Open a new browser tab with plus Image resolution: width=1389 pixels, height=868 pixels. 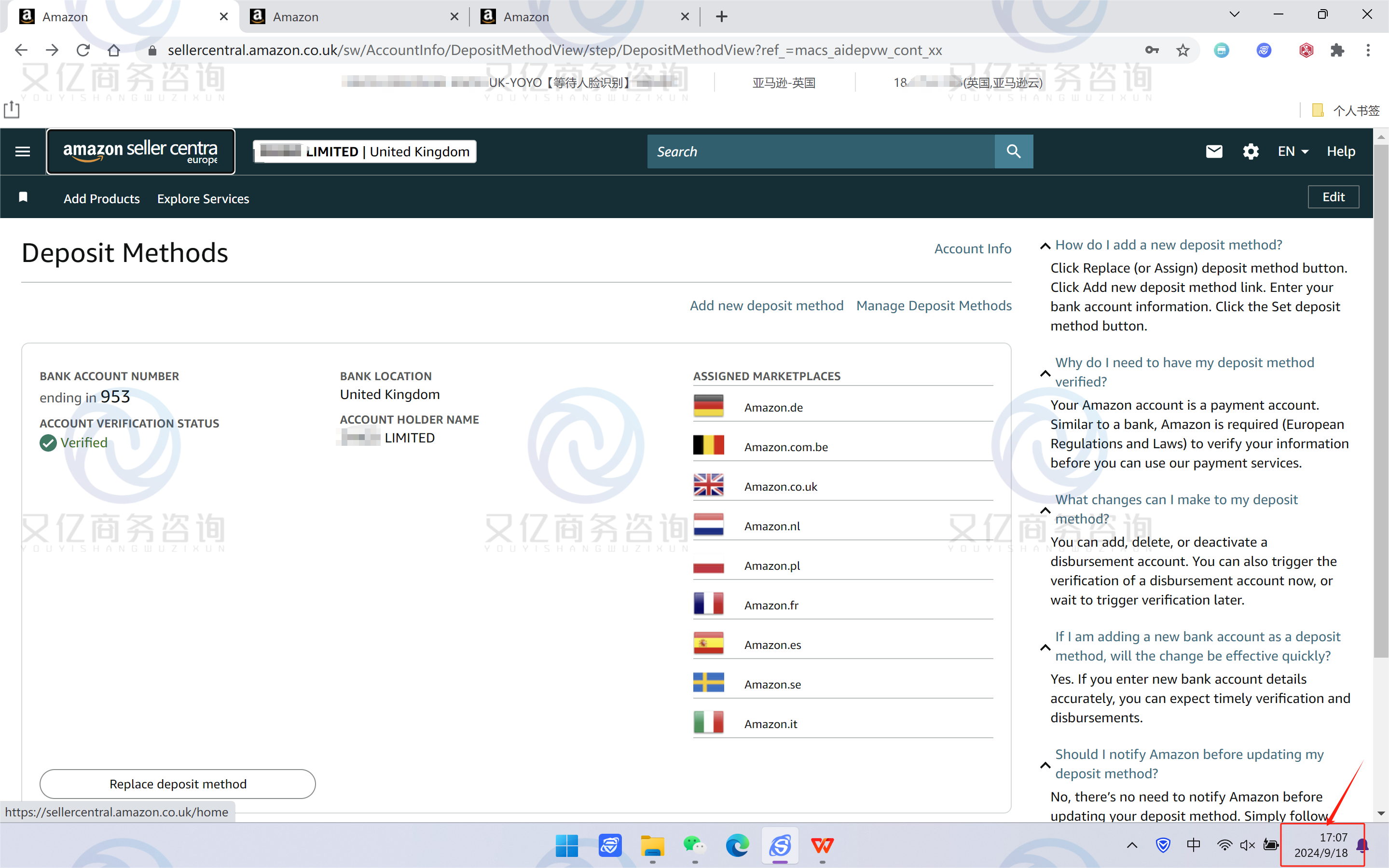721,17
